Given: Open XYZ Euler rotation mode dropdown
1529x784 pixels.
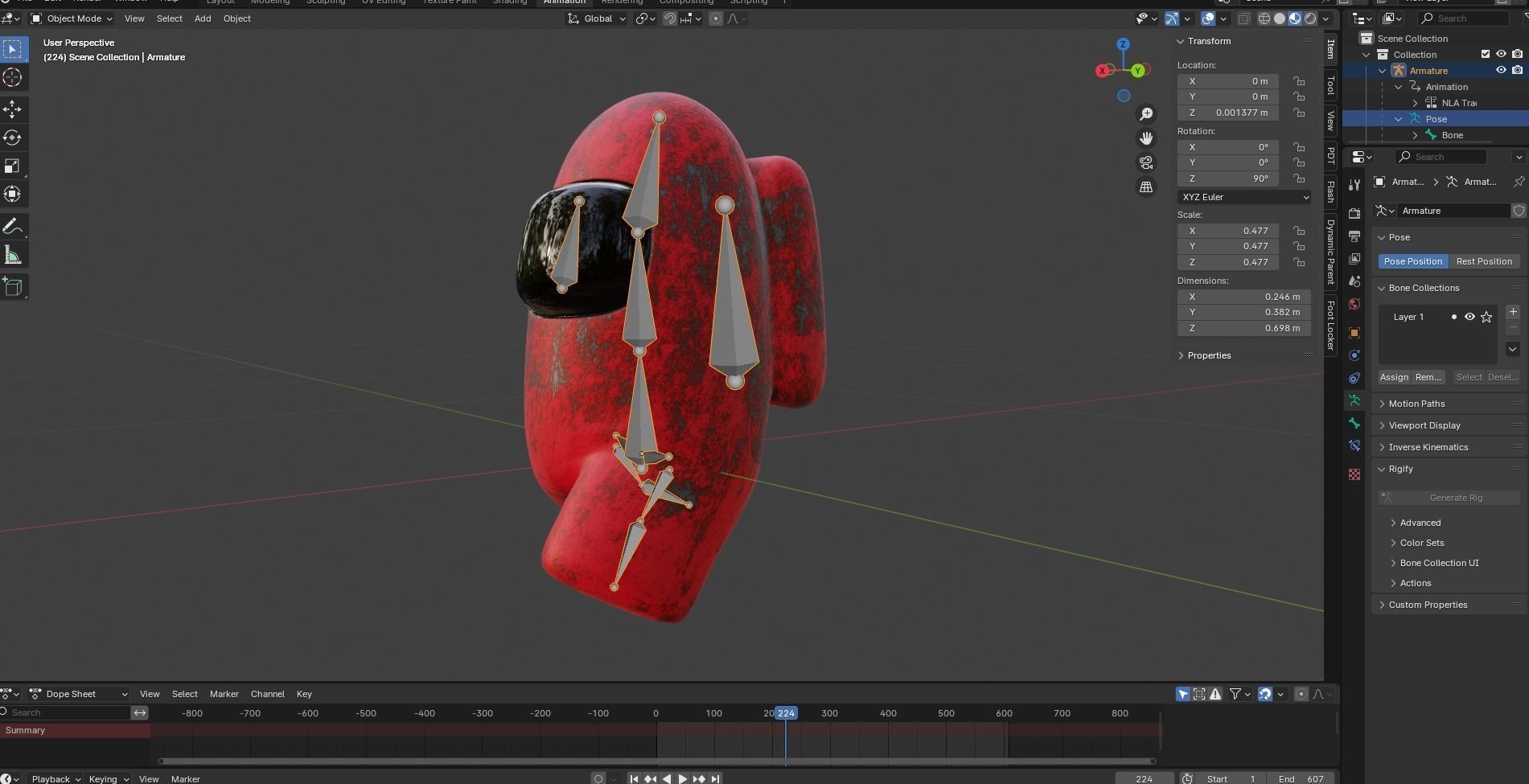Looking at the screenshot, I should click(x=1243, y=197).
